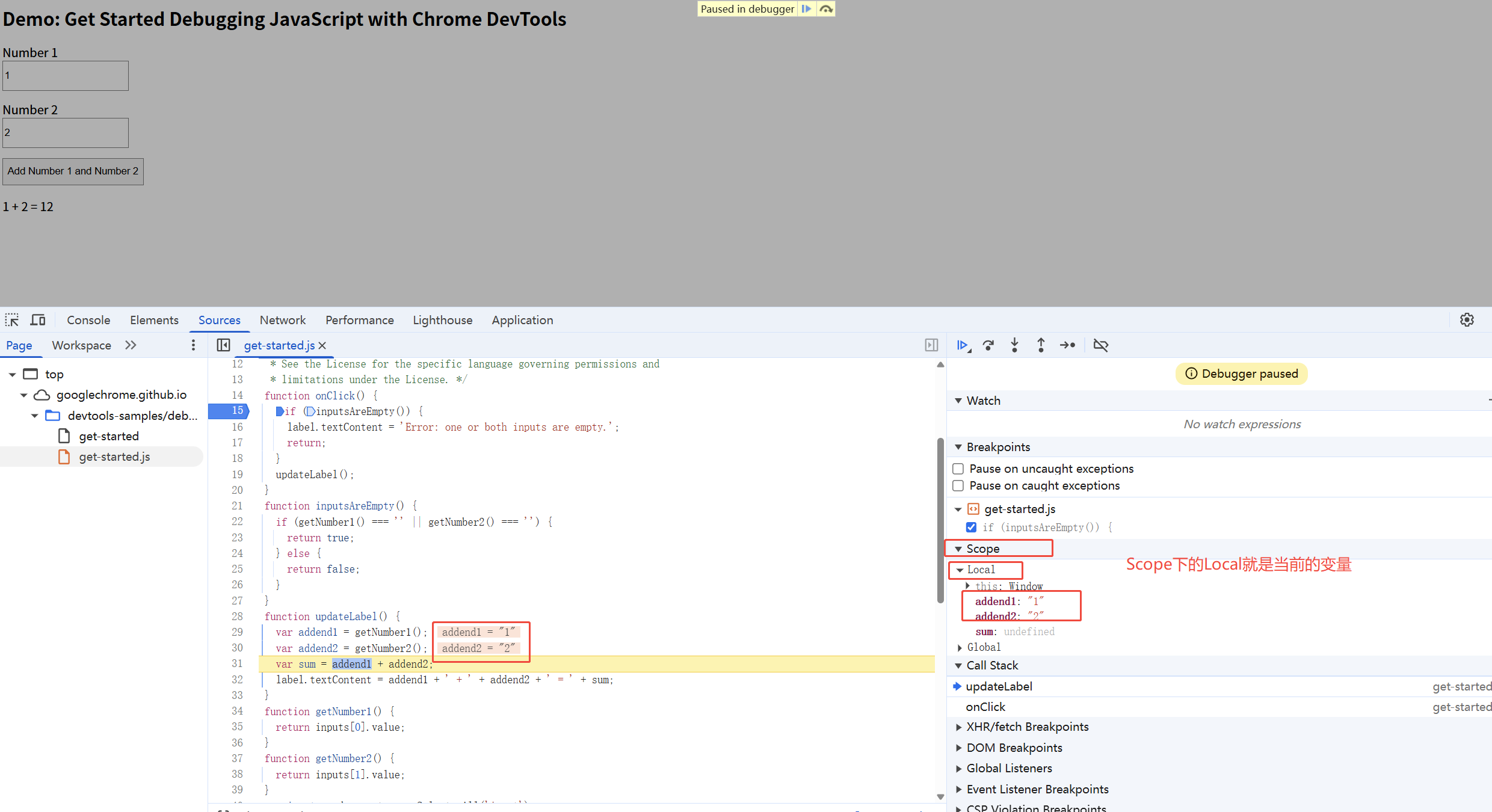Click Step out of current function icon

pyautogui.click(x=1041, y=345)
